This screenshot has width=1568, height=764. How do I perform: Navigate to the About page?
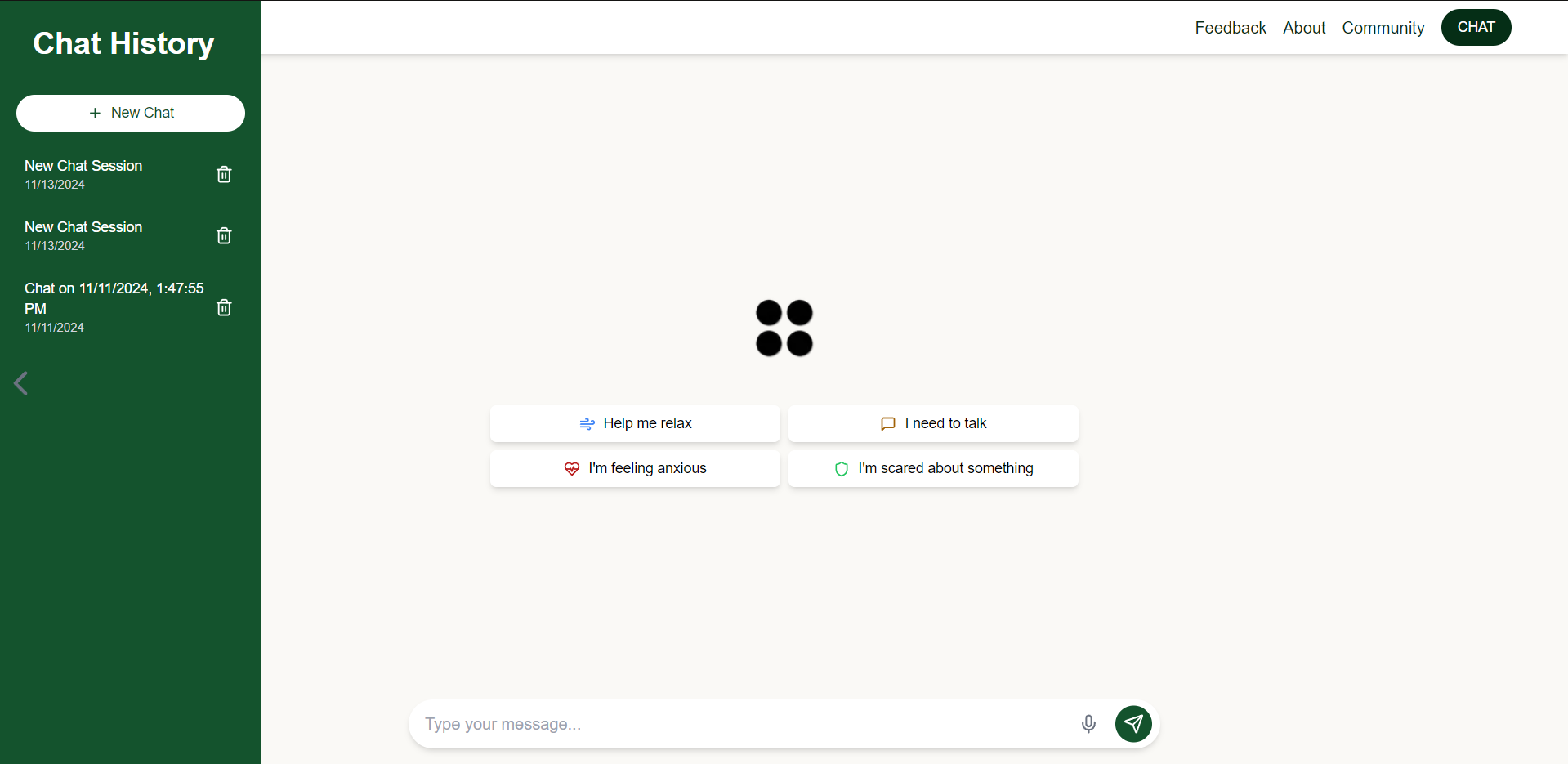(1304, 27)
